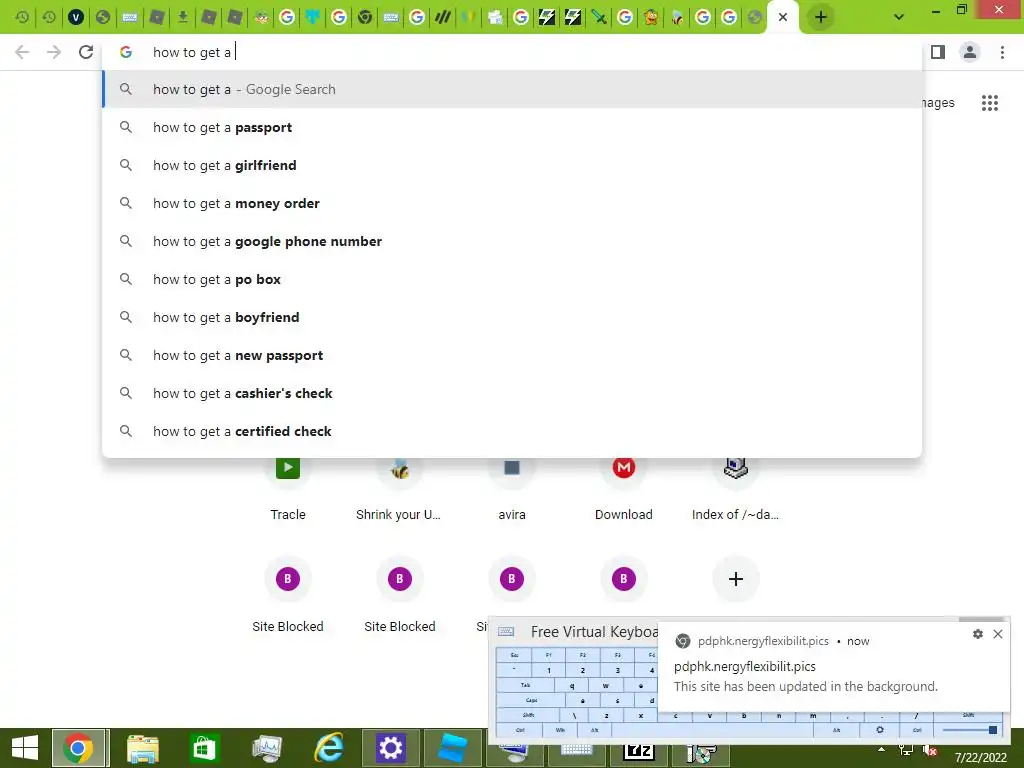The width and height of the screenshot is (1024, 768).
Task: Click the Tab key on the virtual keyboard
Action: 526,685
